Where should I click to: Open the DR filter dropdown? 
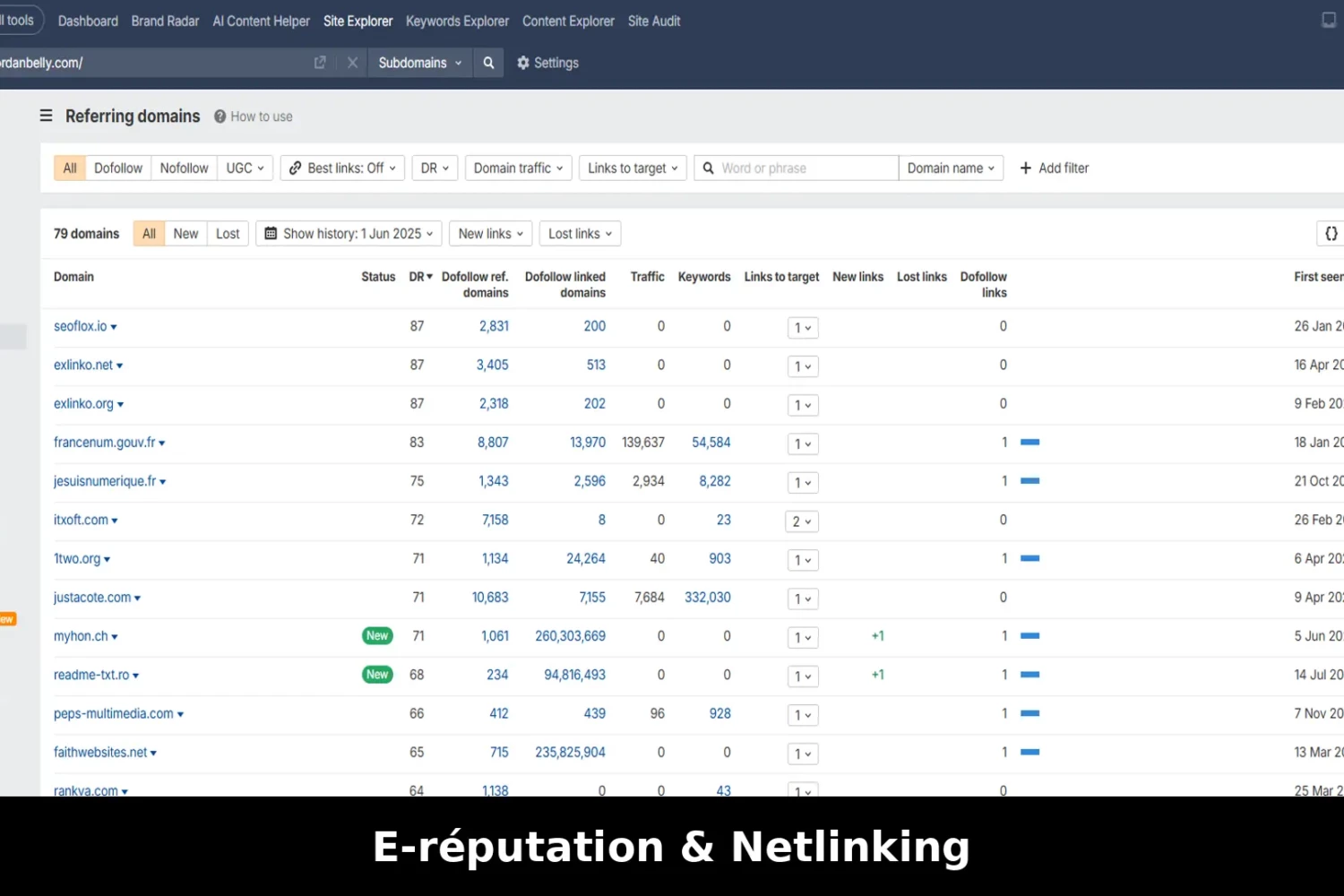point(434,168)
